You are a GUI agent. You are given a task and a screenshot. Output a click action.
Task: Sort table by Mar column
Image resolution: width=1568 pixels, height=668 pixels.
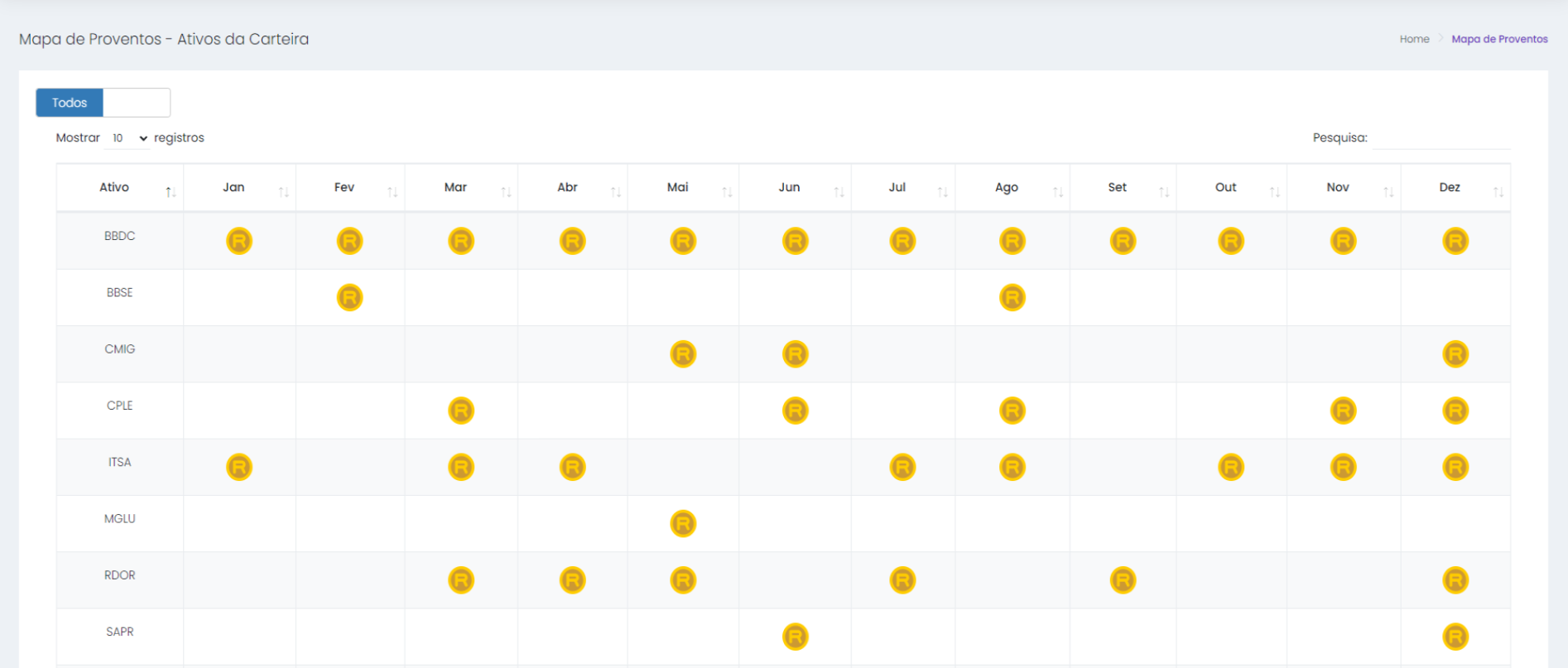pyautogui.click(x=461, y=188)
